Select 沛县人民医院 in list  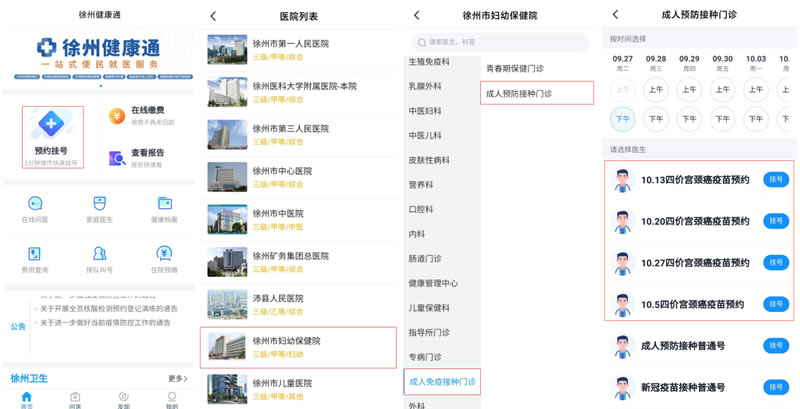tap(298, 304)
